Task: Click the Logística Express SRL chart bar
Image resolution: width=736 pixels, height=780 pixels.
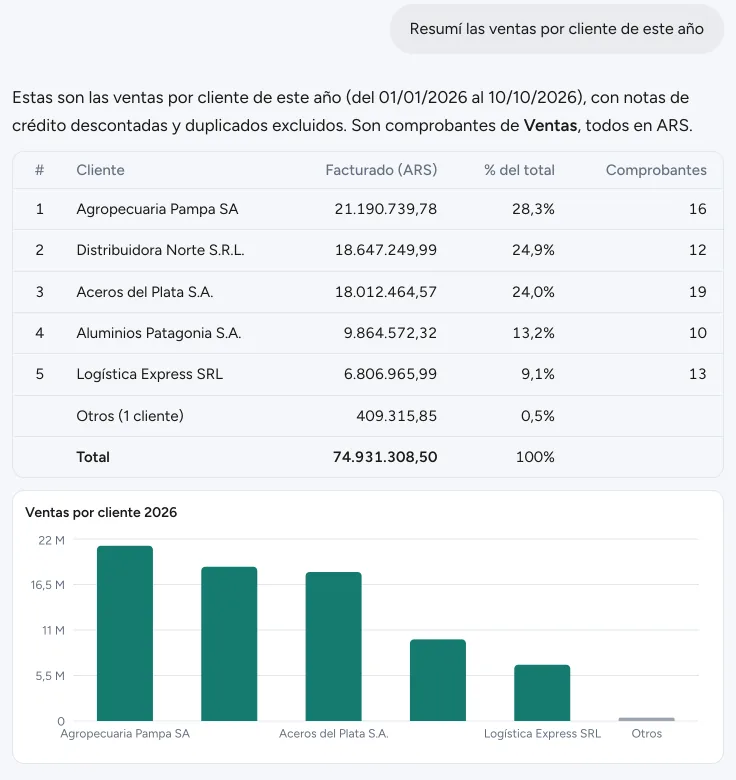Action: click(x=542, y=692)
